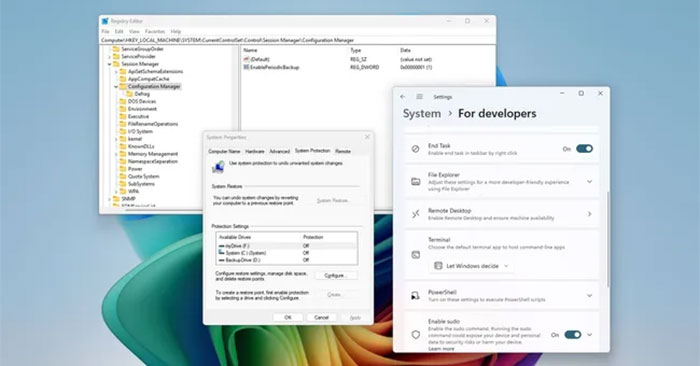
Task: Click the Terminal setting icon
Action: click(416, 255)
